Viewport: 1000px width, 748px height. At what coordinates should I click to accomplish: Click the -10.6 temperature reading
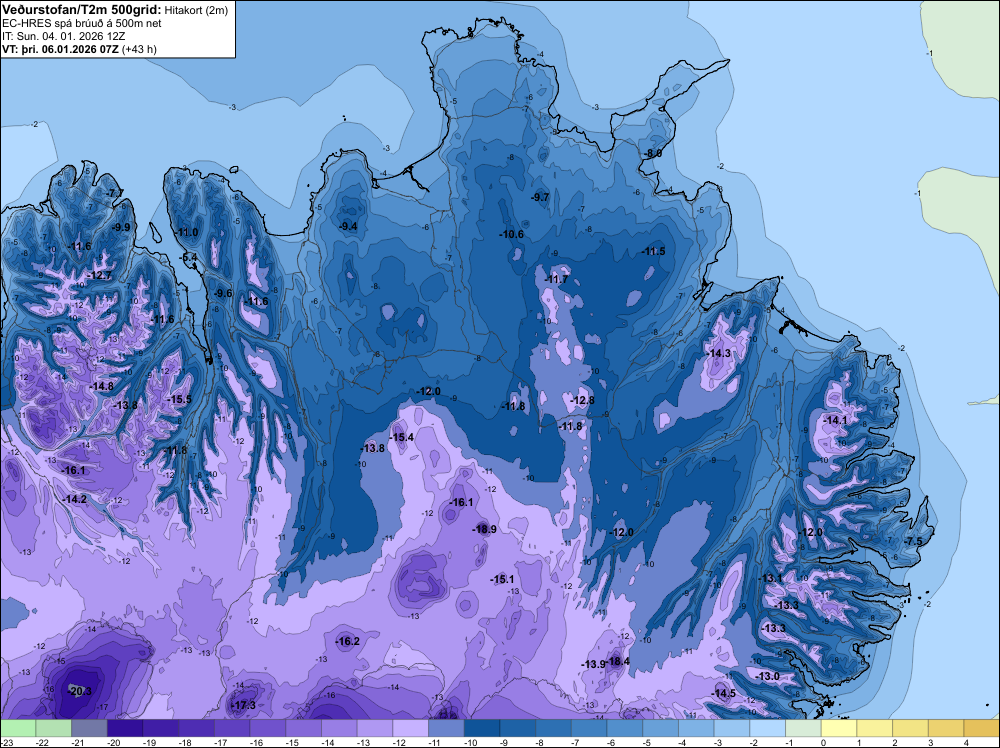pyautogui.click(x=511, y=235)
